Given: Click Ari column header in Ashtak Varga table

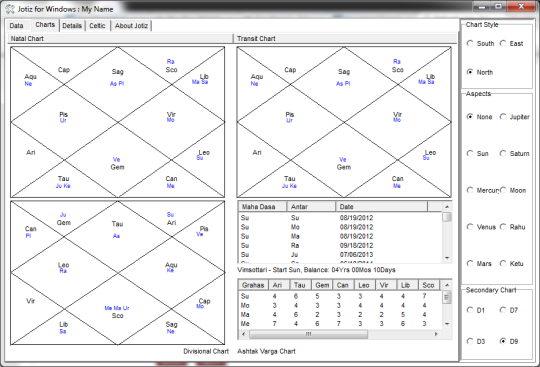Looking at the screenshot, I should pyautogui.click(x=279, y=285).
